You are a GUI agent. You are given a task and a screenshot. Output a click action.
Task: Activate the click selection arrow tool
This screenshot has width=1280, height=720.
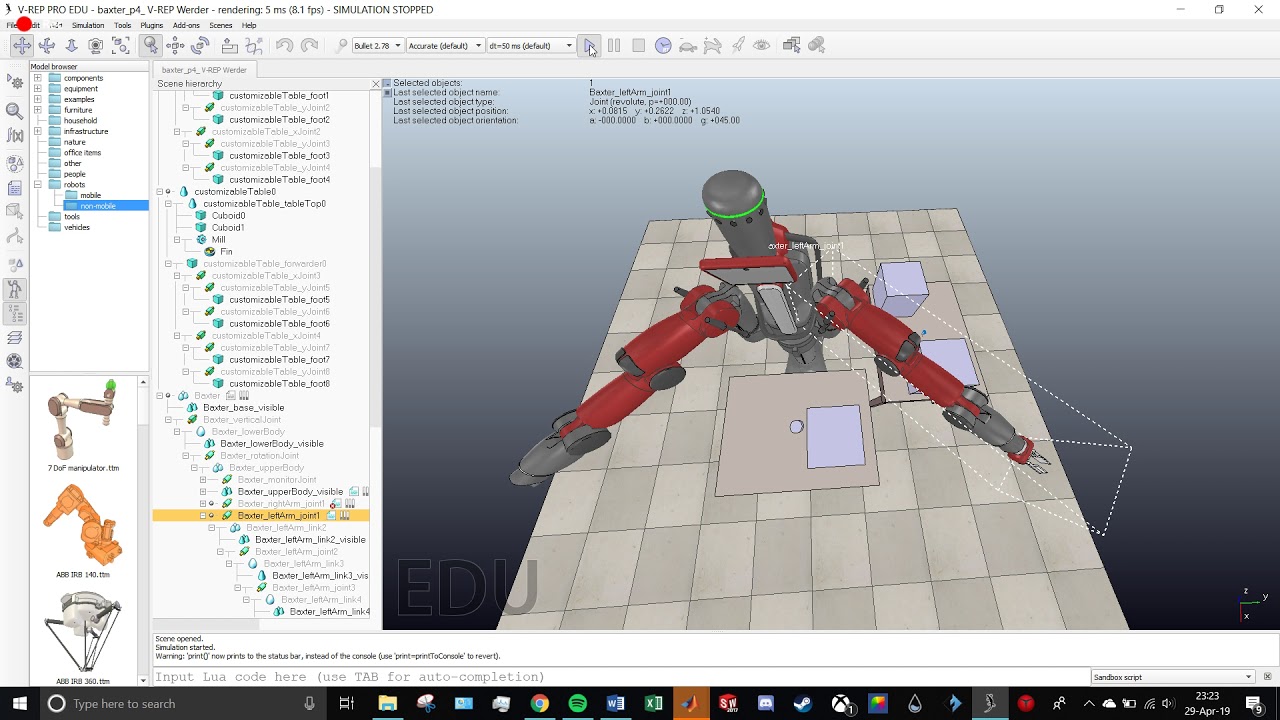coord(150,45)
